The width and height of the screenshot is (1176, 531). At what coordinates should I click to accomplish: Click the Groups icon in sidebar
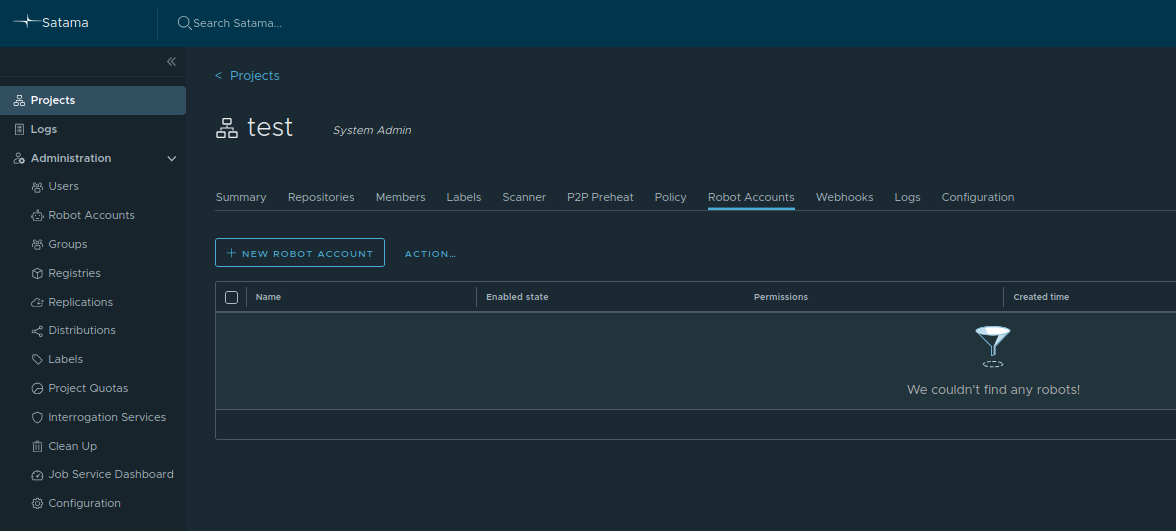[37, 244]
